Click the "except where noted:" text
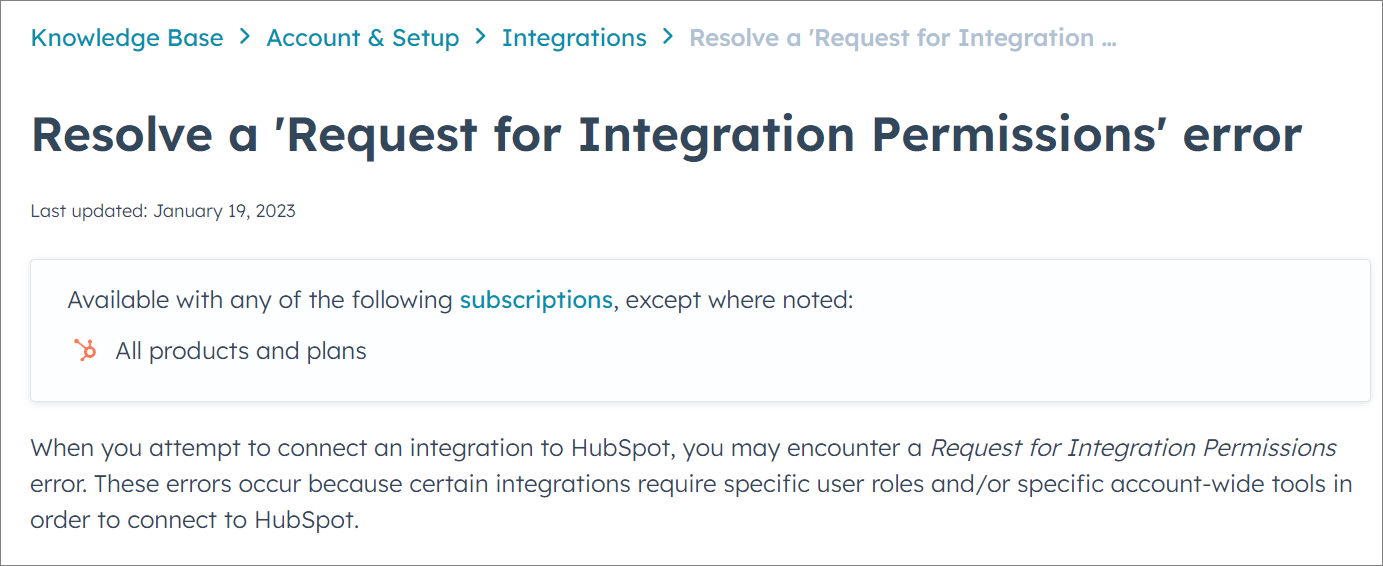1383x566 pixels. tap(739, 300)
